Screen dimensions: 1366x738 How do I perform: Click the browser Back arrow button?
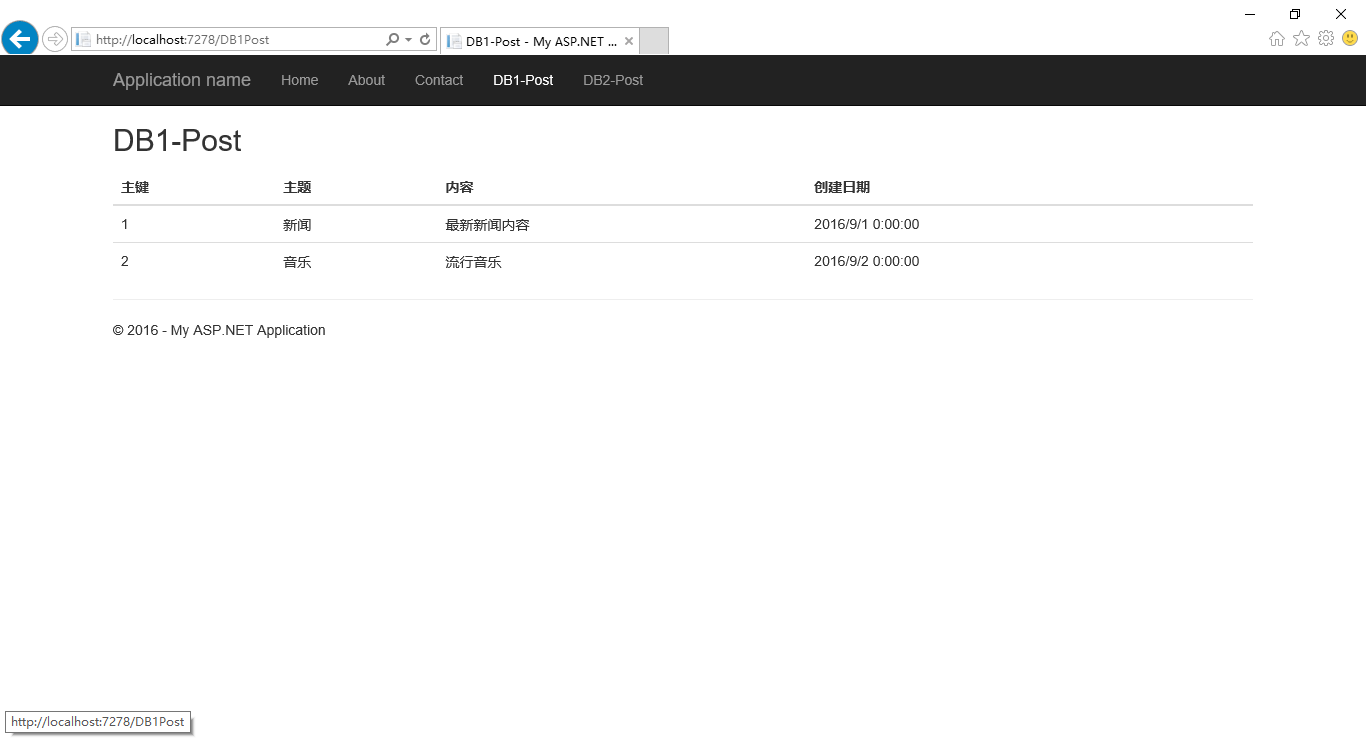tap(20, 39)
